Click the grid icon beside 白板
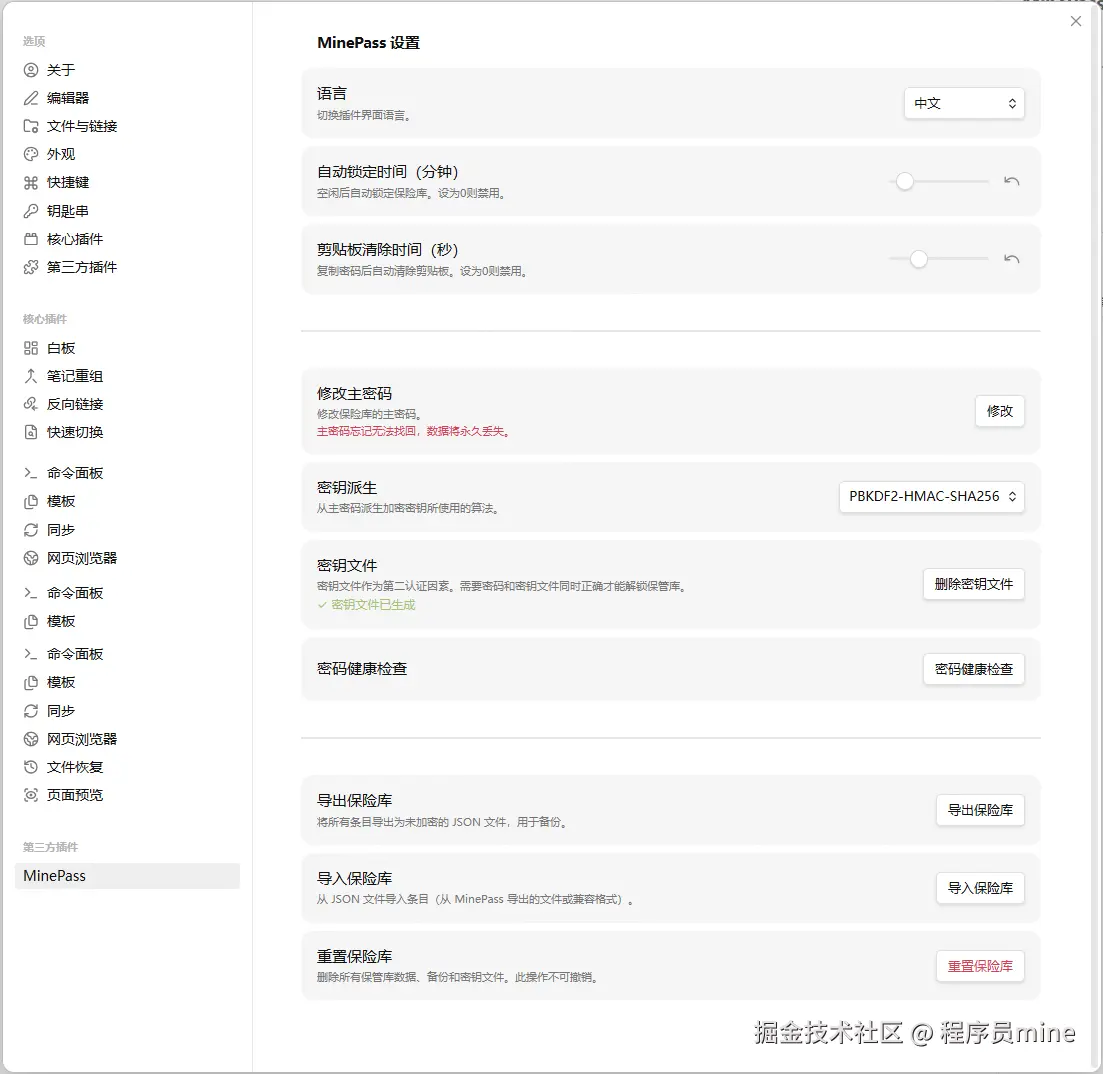The width and height of the screenshot is (1103, 1074). pos(31,348)
